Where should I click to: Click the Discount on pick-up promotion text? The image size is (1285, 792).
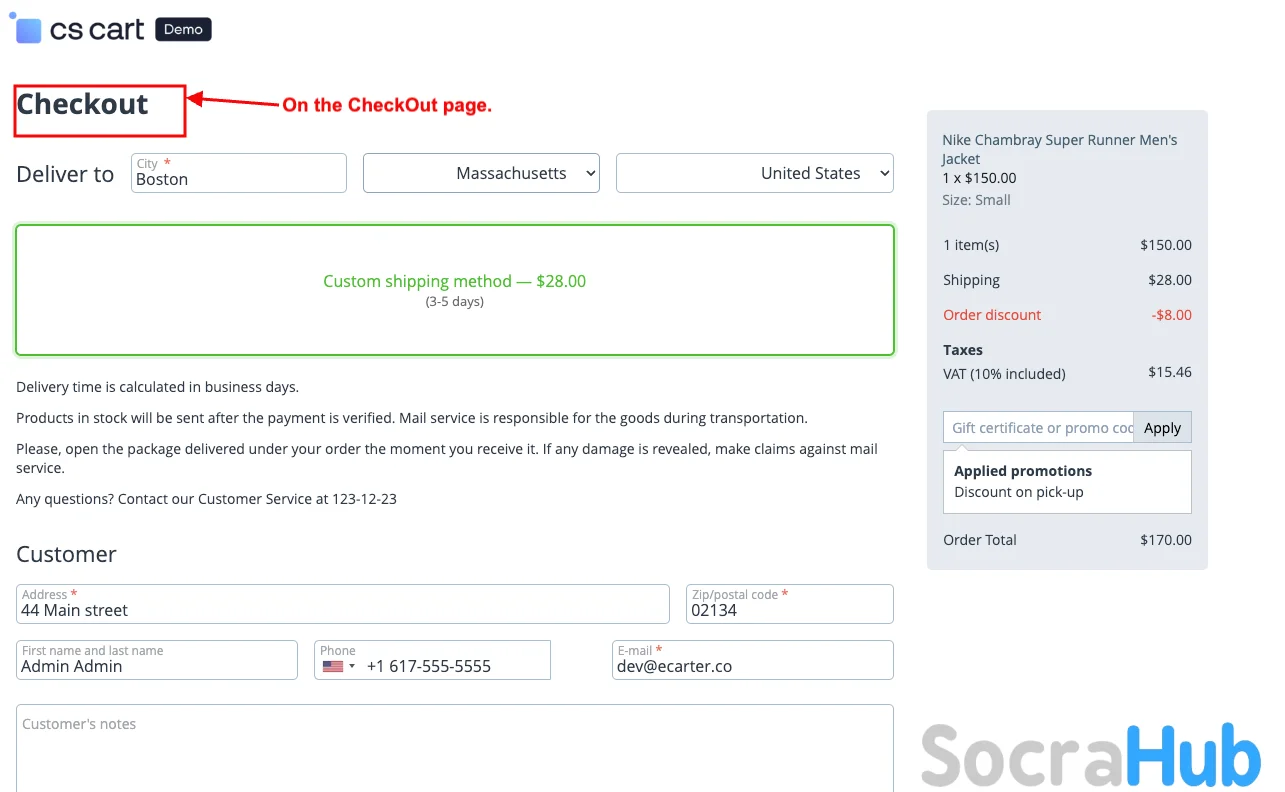click(1018, 492)
